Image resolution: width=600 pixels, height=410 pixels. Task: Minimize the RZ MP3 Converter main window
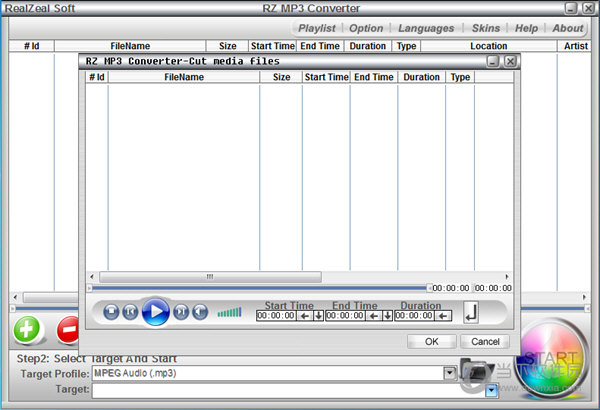pos(571,8)
